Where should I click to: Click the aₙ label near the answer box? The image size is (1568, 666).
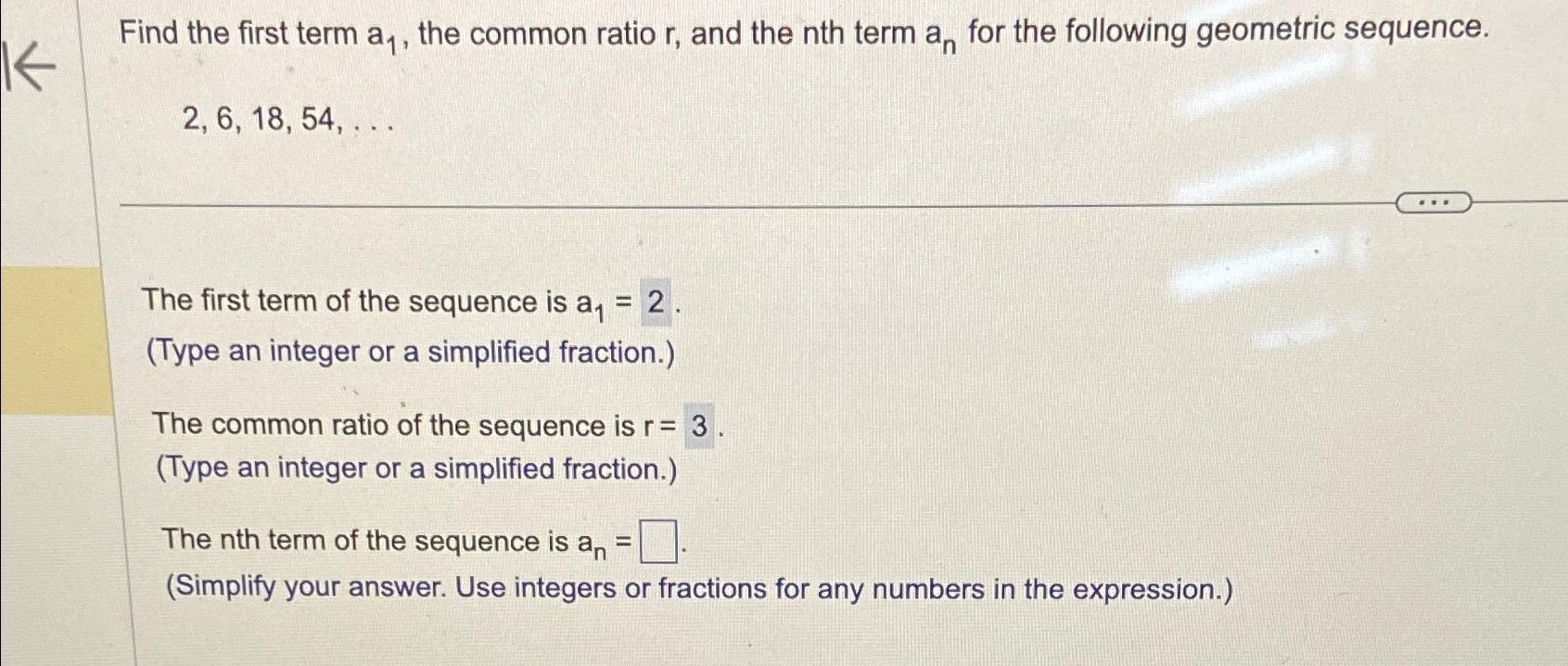(600, 543)
